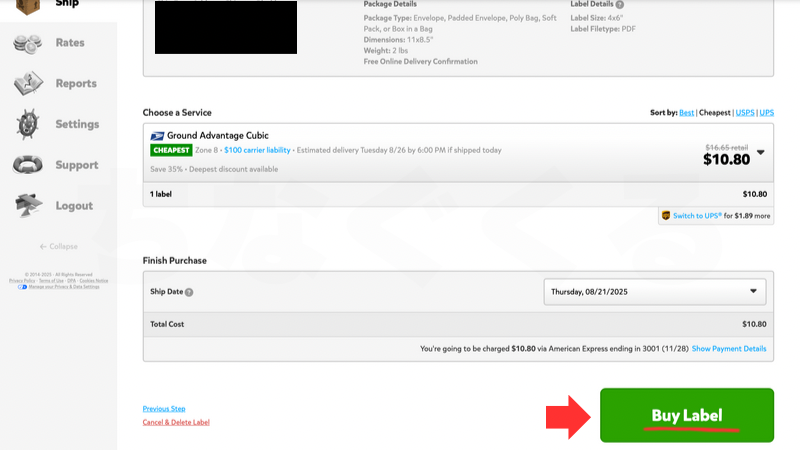Click the green Buy Label button
800x450 pixels.
[686, 415]
